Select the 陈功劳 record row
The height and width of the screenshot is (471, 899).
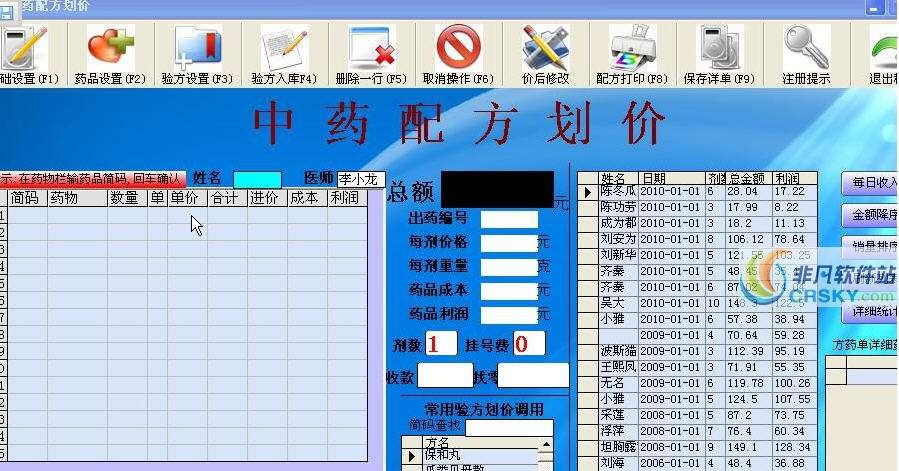[697, 207]
